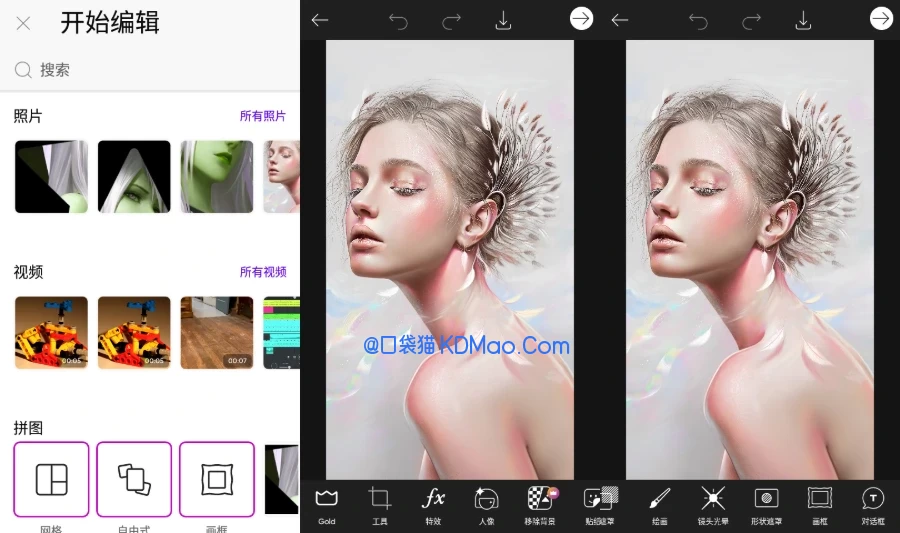
Task: Click the 搜索 search field
Action: (x=149, y=70)
